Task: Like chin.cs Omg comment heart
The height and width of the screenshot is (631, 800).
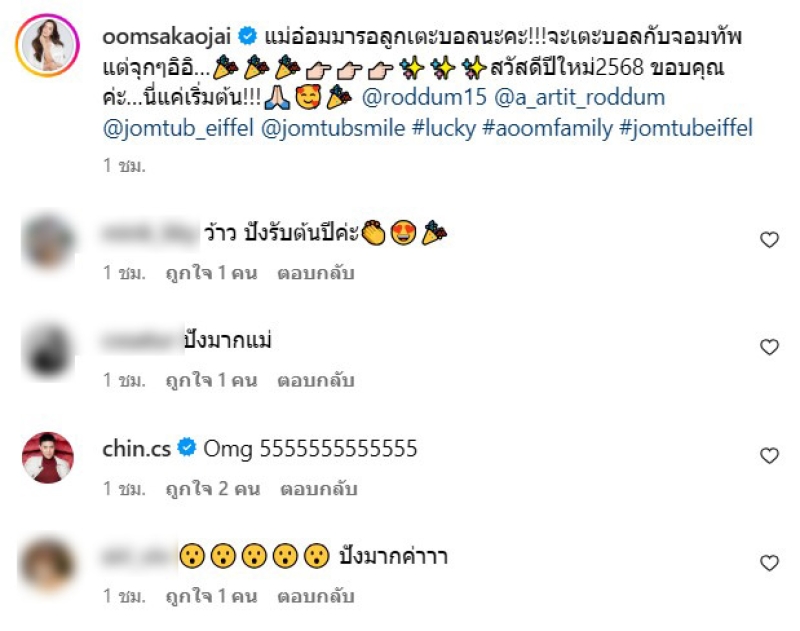Action: pyautogui.click(x=769, y=456)
